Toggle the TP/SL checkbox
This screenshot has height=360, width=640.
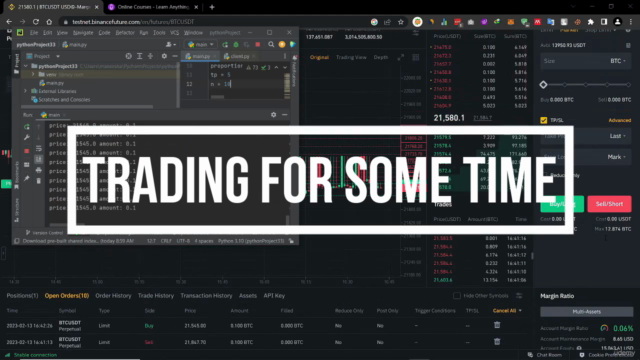(544, 120)
